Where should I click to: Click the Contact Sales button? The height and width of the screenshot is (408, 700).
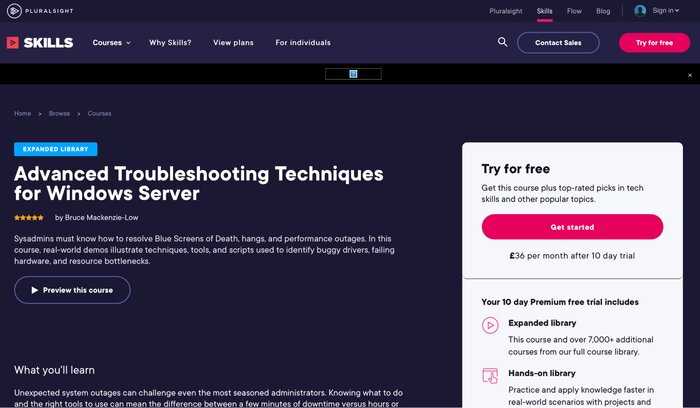pyautogui.click(x=558, y=43)
